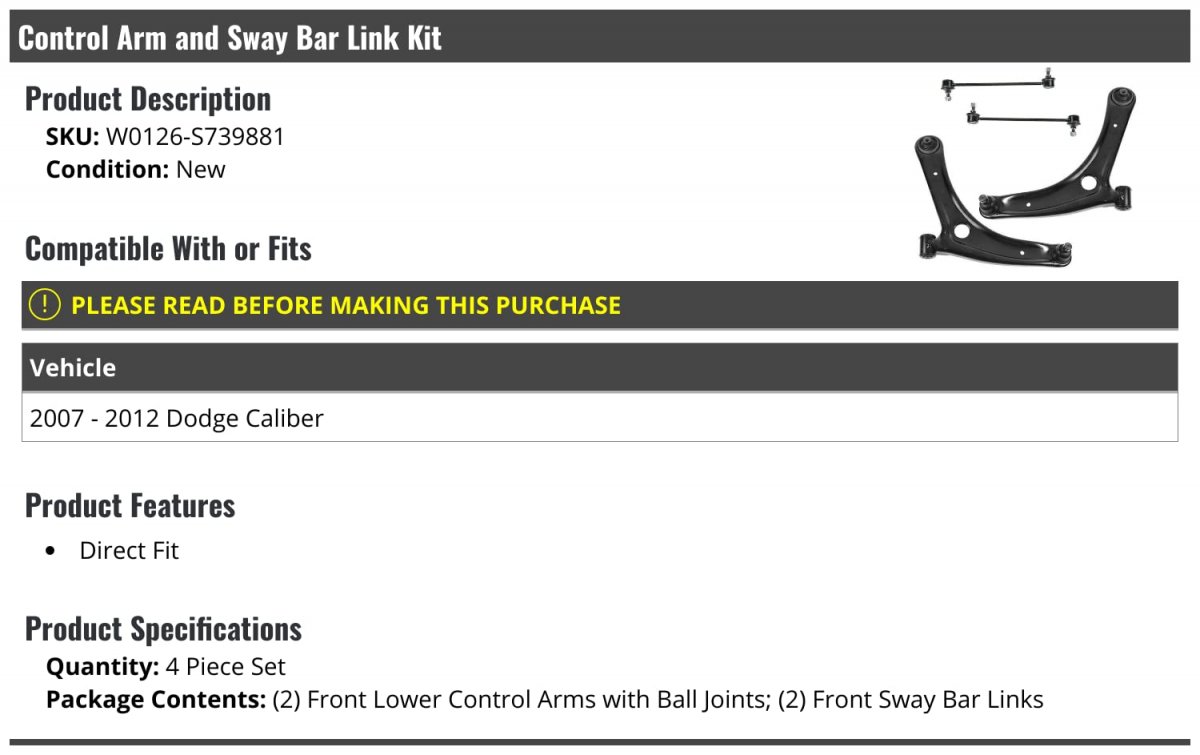Select the Vehicle table header
This screenshot has height=755, width=1200.
click(73, 368)
